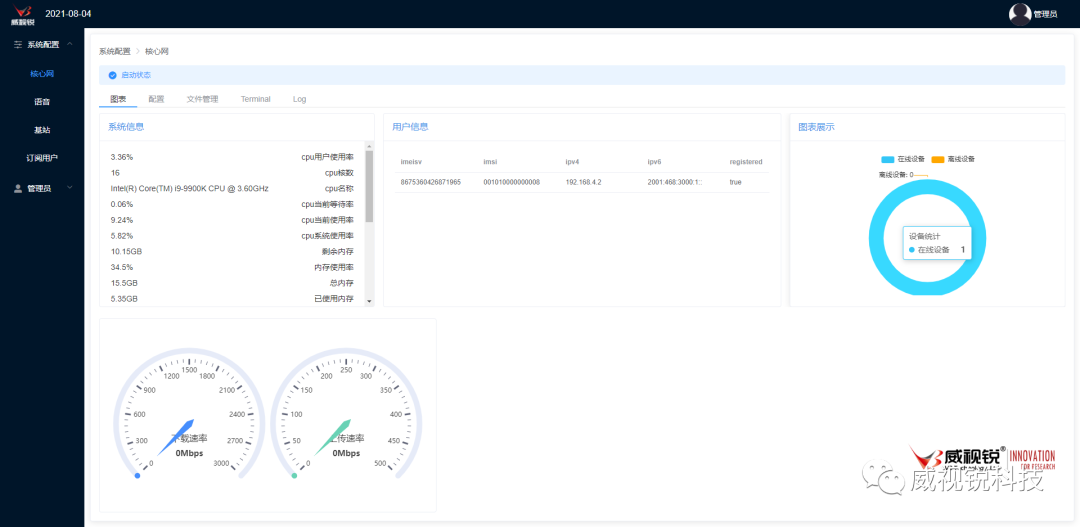Viewport: 1080px width, 527px height.
Task: Click the ipv4 column header
Action: coord(572,162)
